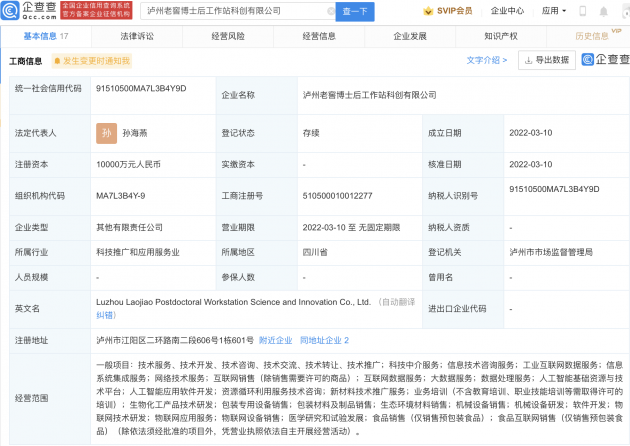Click the company name search field
630x446 pixels.
pos(237,11)
